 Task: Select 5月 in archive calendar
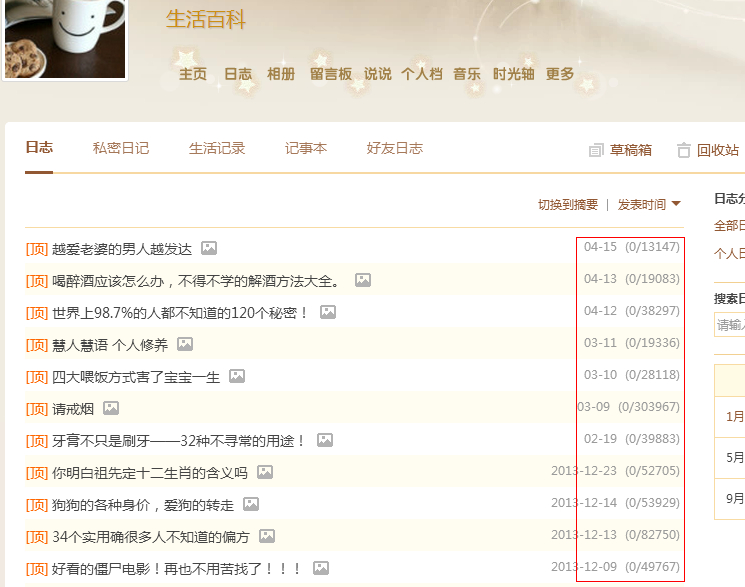click(735, 458)
